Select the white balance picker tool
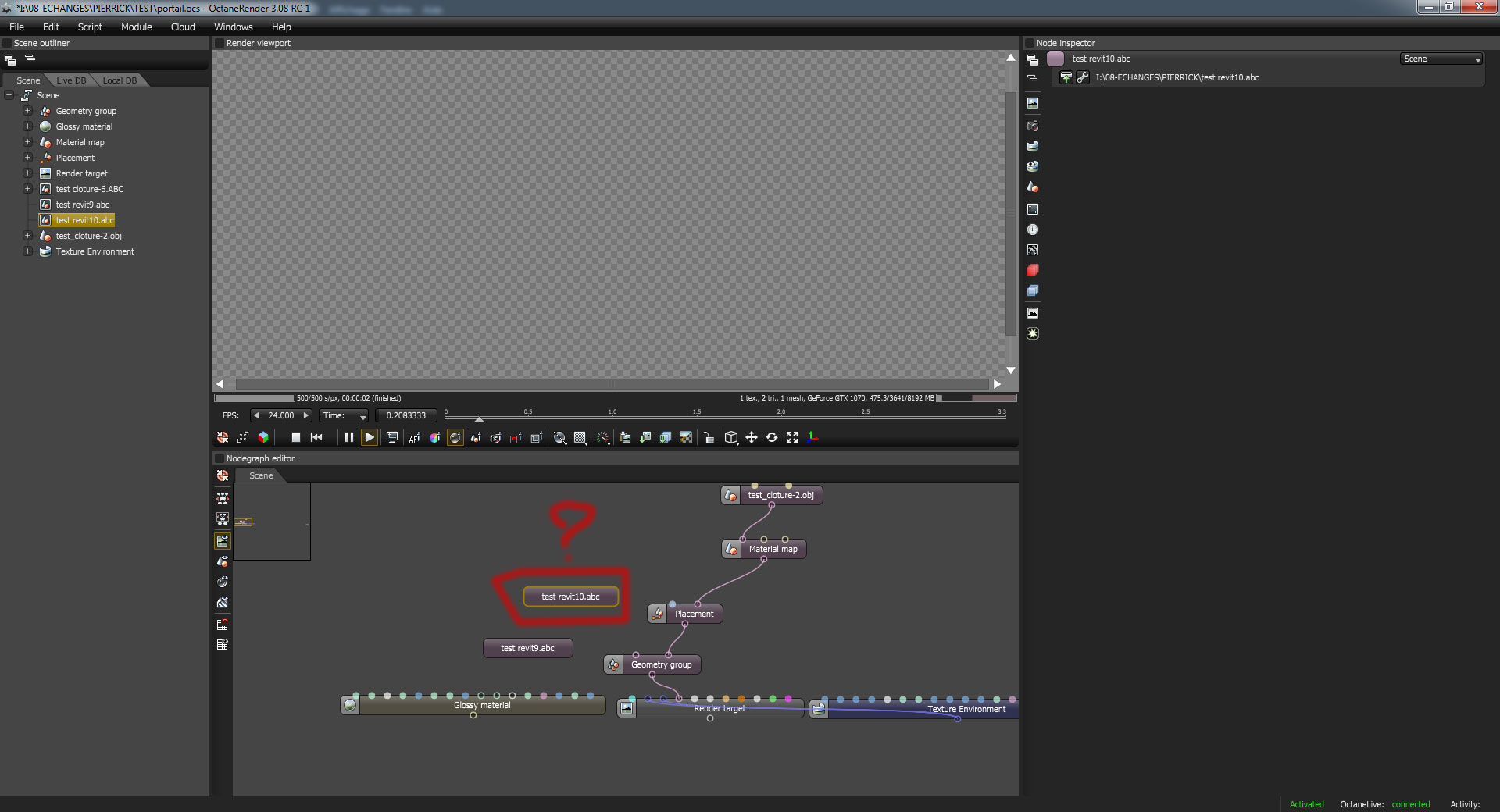This screenshot has width=1500, height=812. [434, 437]
